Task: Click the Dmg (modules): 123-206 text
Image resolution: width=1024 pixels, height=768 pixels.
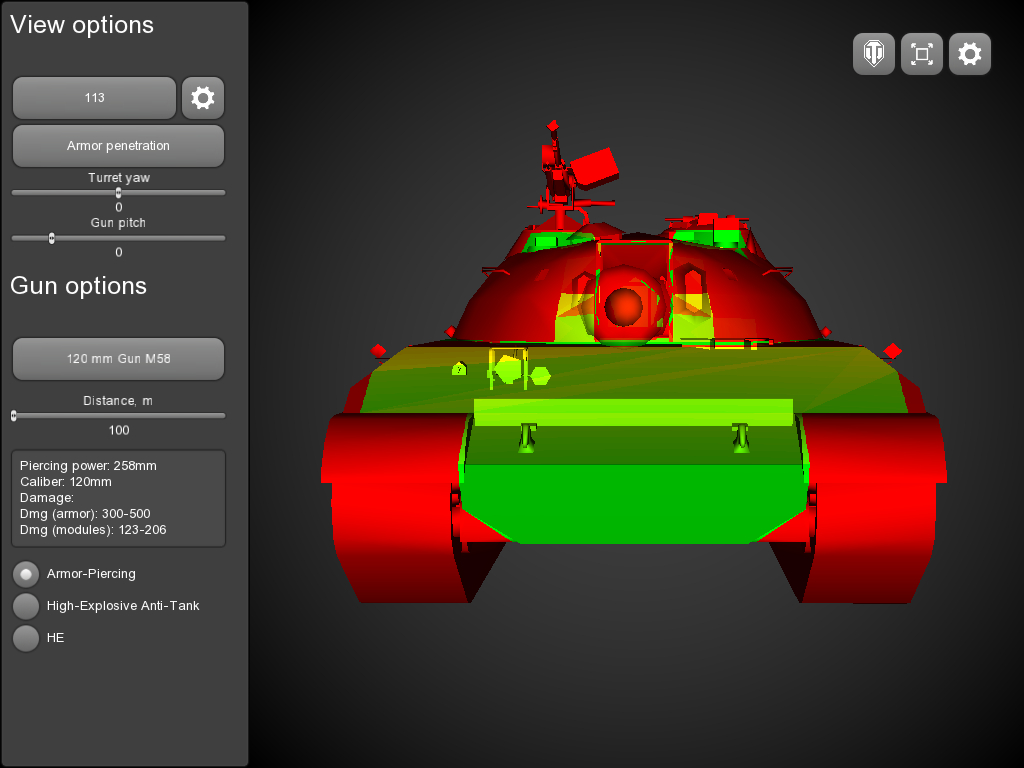Action: click(x=93, y=530)
